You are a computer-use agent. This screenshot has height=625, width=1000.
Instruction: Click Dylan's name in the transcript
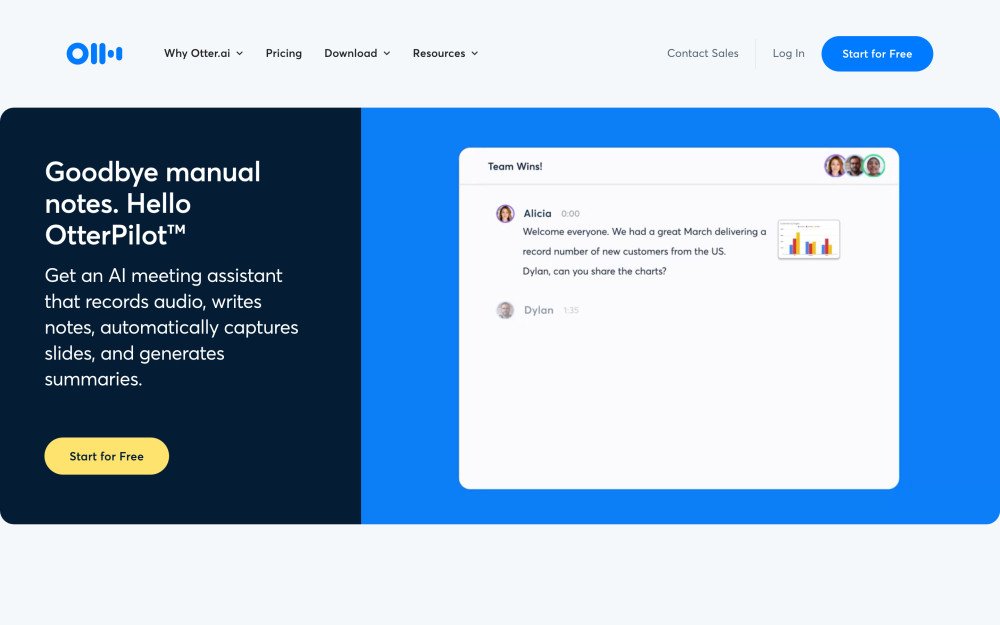click(538, 310)
